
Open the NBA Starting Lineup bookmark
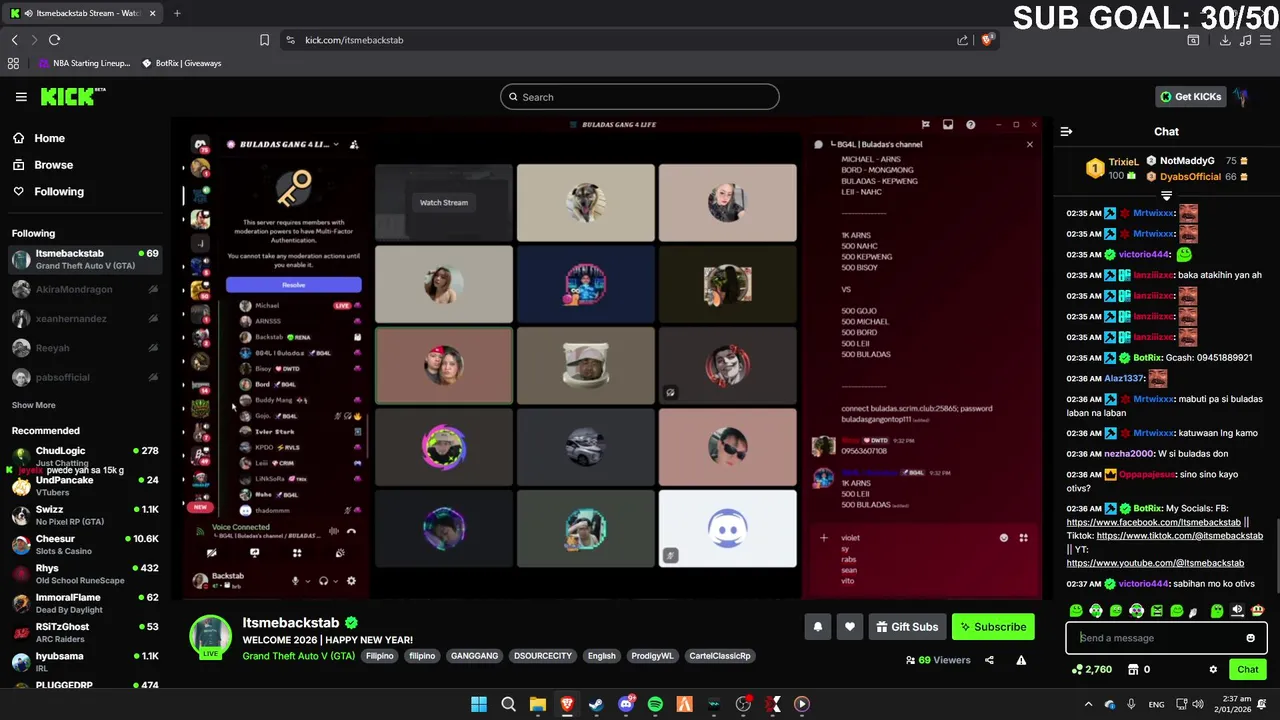click(x=84, y=63)
